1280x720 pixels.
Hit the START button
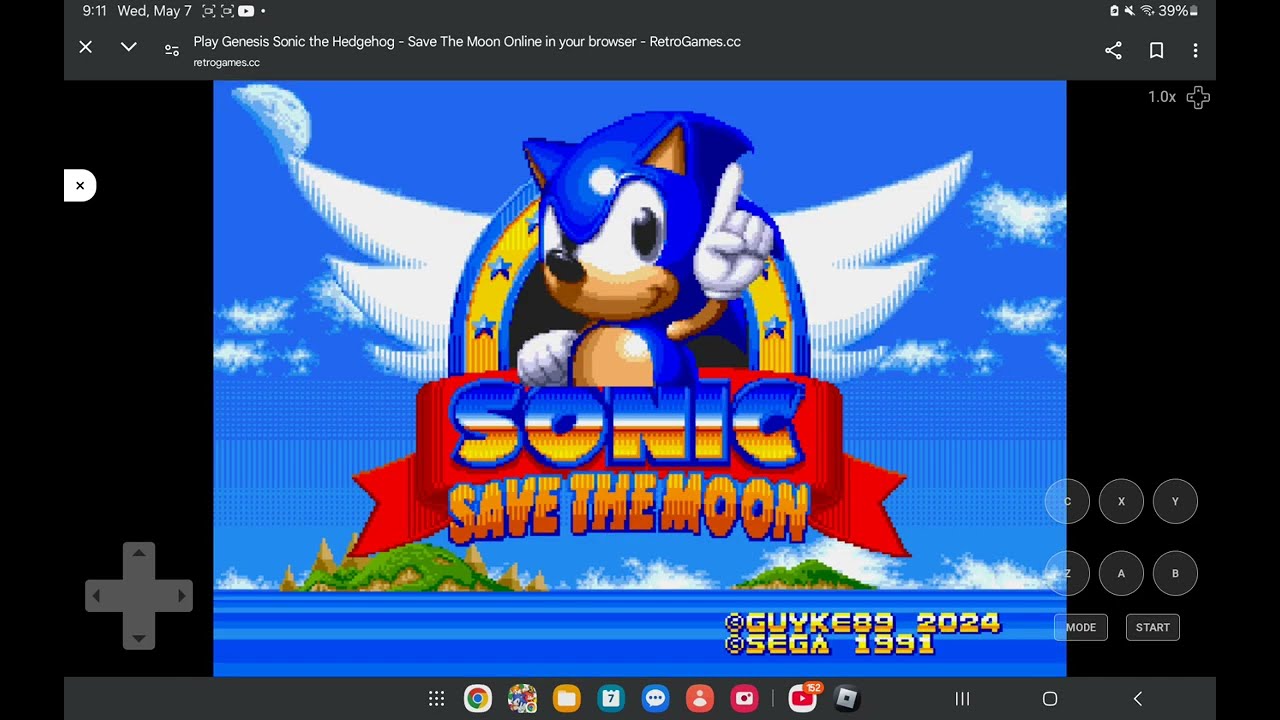point(1153,627)
